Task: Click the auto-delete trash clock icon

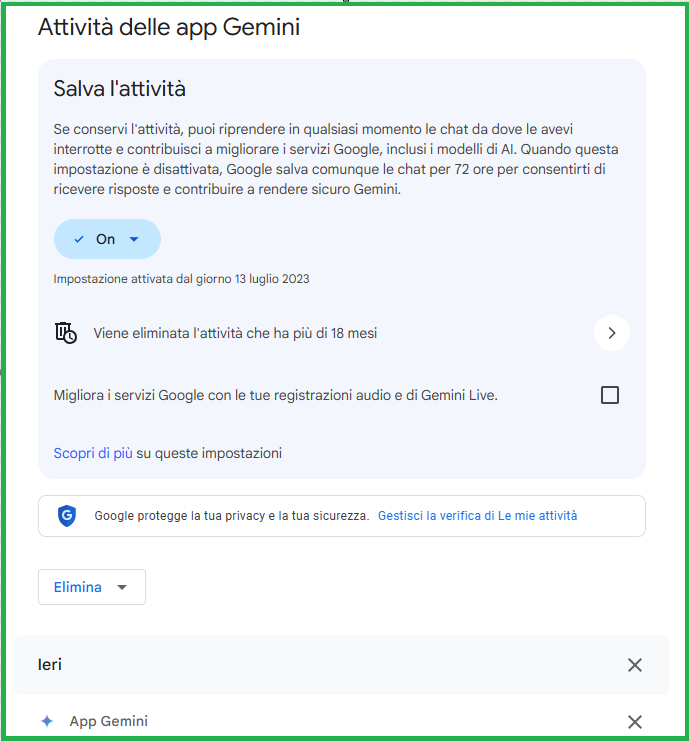Action: (x=66, y=333)
